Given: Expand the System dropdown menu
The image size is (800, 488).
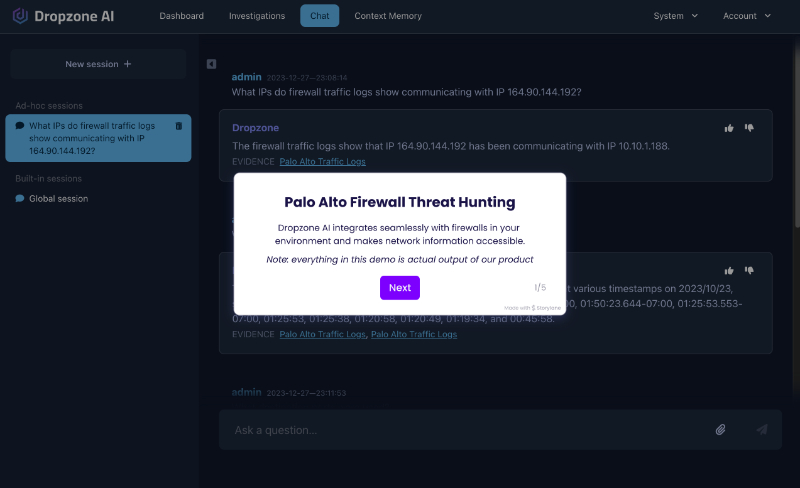Looking at the screenshot, I should 676,16.
